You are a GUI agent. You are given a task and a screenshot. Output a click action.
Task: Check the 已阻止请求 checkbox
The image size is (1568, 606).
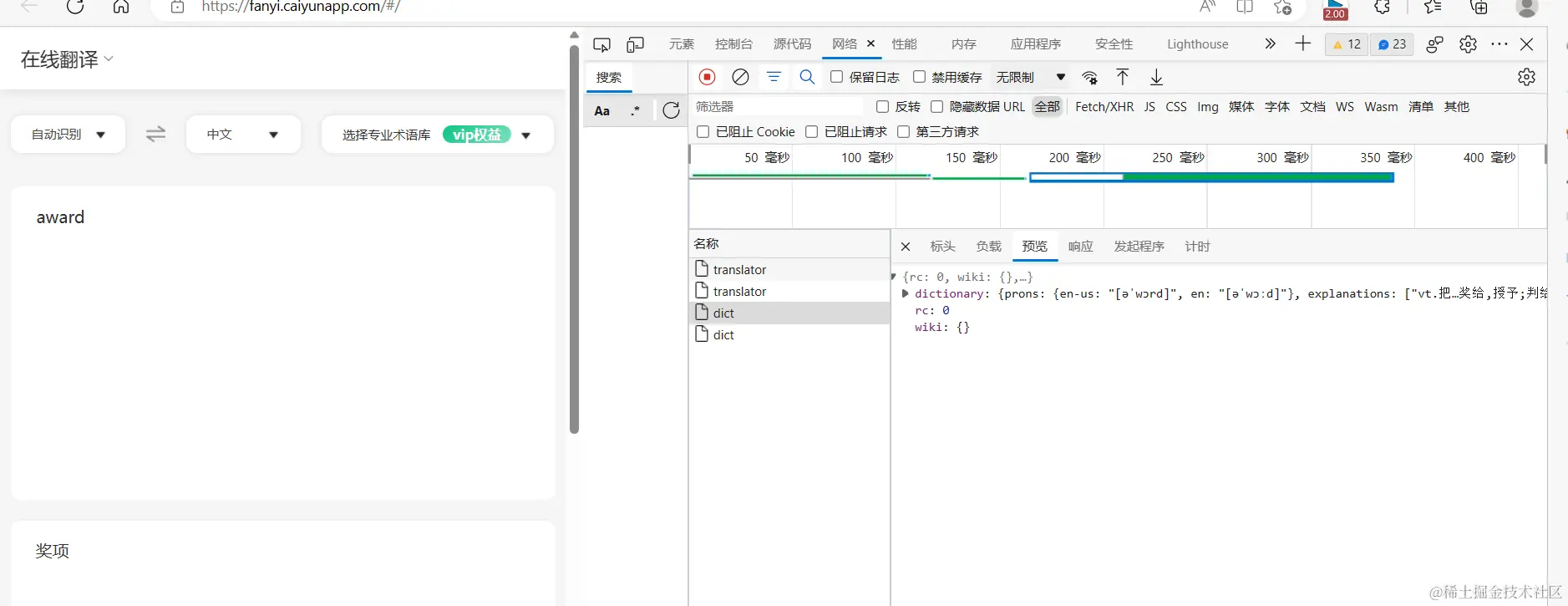(x=811, y=132)
